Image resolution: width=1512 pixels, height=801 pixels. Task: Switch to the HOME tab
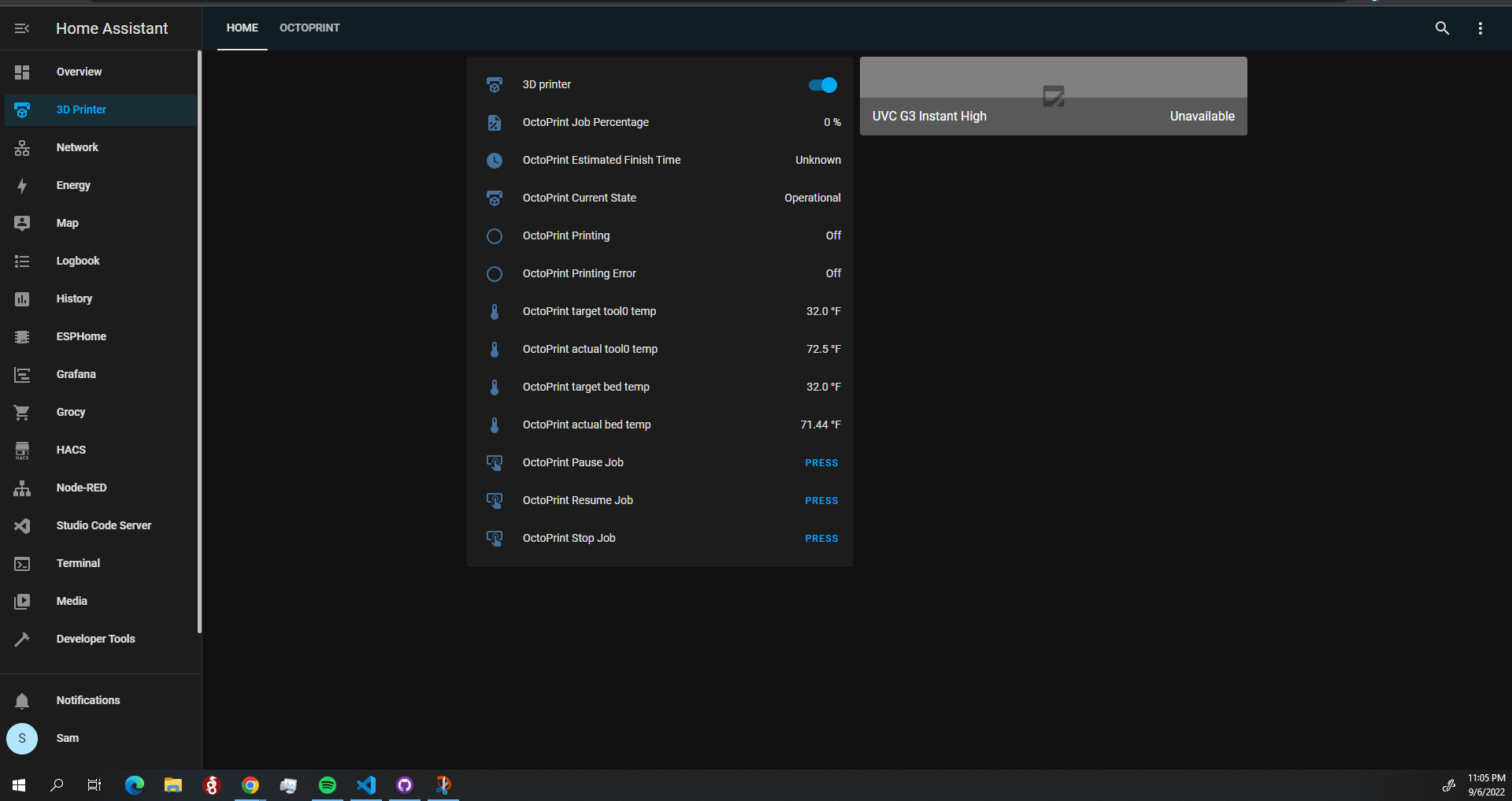(243, 28)
